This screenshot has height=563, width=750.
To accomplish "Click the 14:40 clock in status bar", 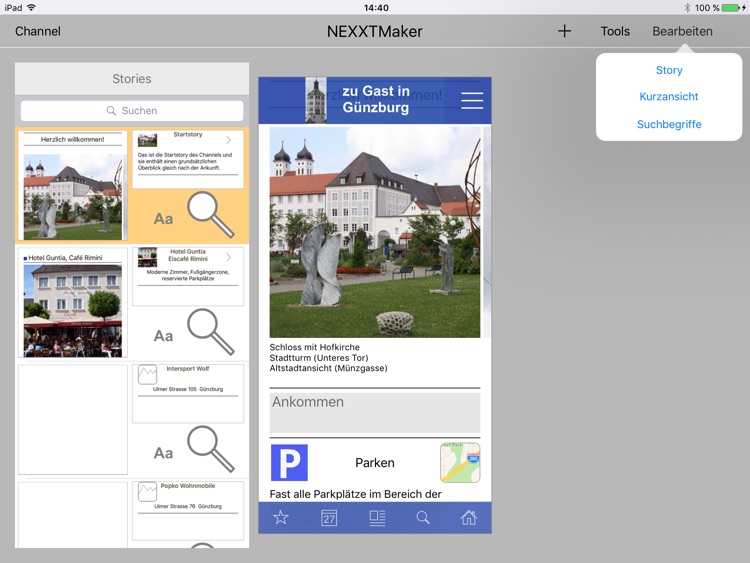I will (x=376, y=8).
